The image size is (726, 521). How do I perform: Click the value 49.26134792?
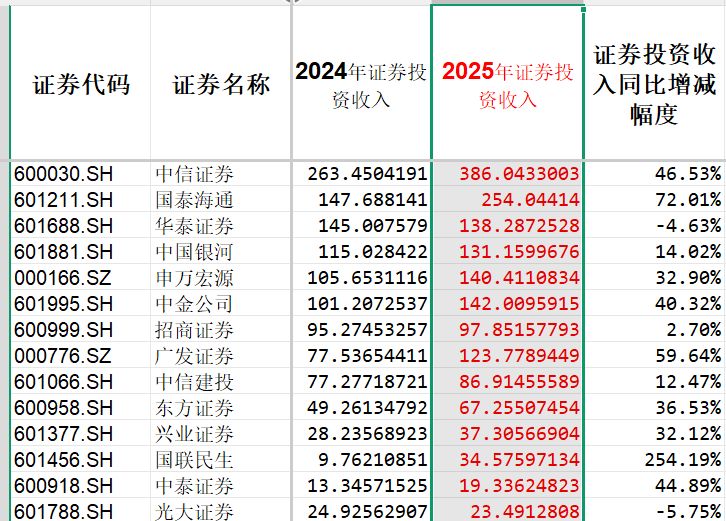pos(367,408)
